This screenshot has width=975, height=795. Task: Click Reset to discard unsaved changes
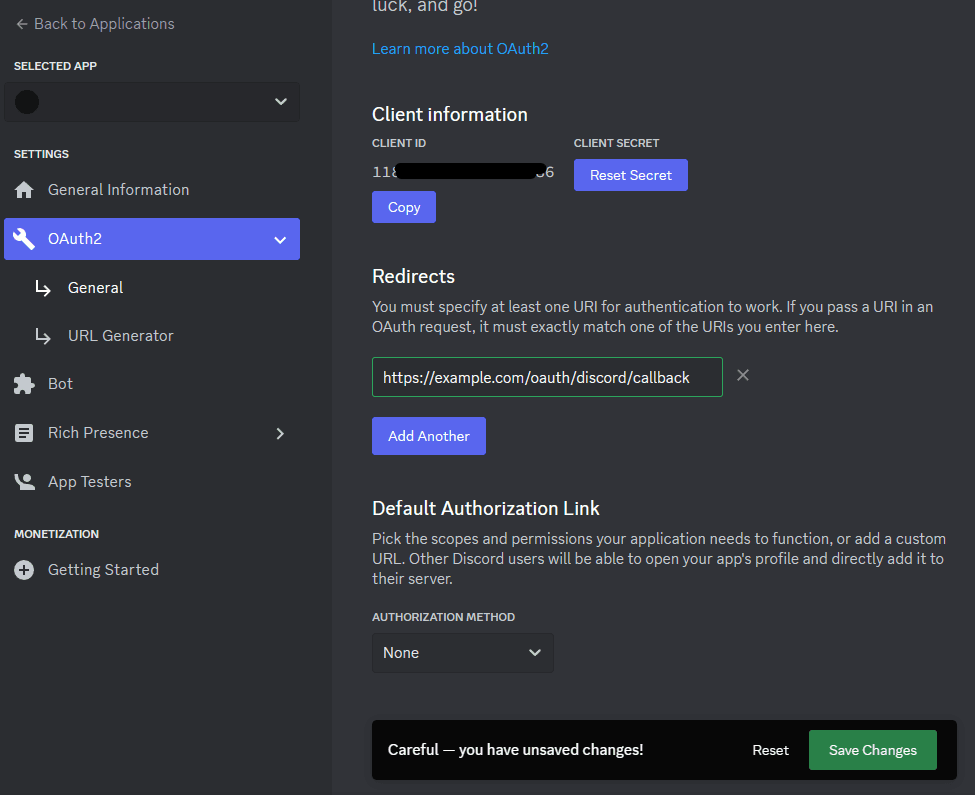(770, 750)
